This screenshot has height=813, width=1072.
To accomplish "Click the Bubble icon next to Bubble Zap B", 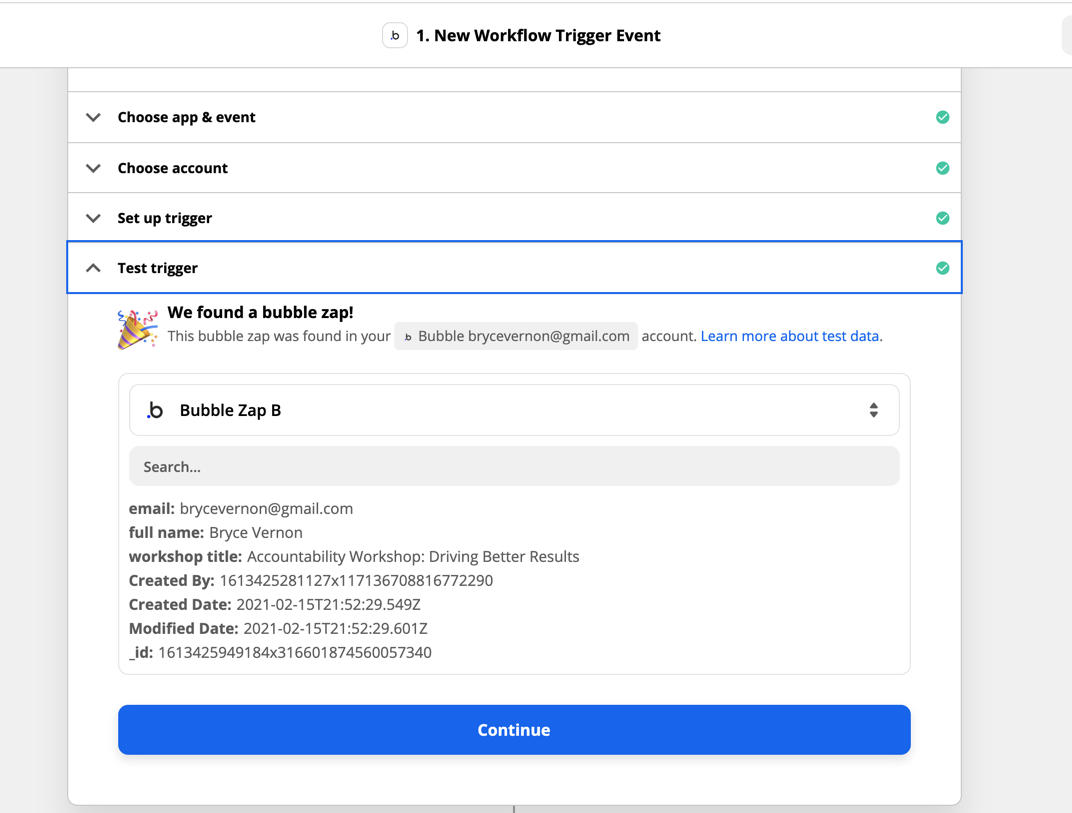I will tap(155, 410).
